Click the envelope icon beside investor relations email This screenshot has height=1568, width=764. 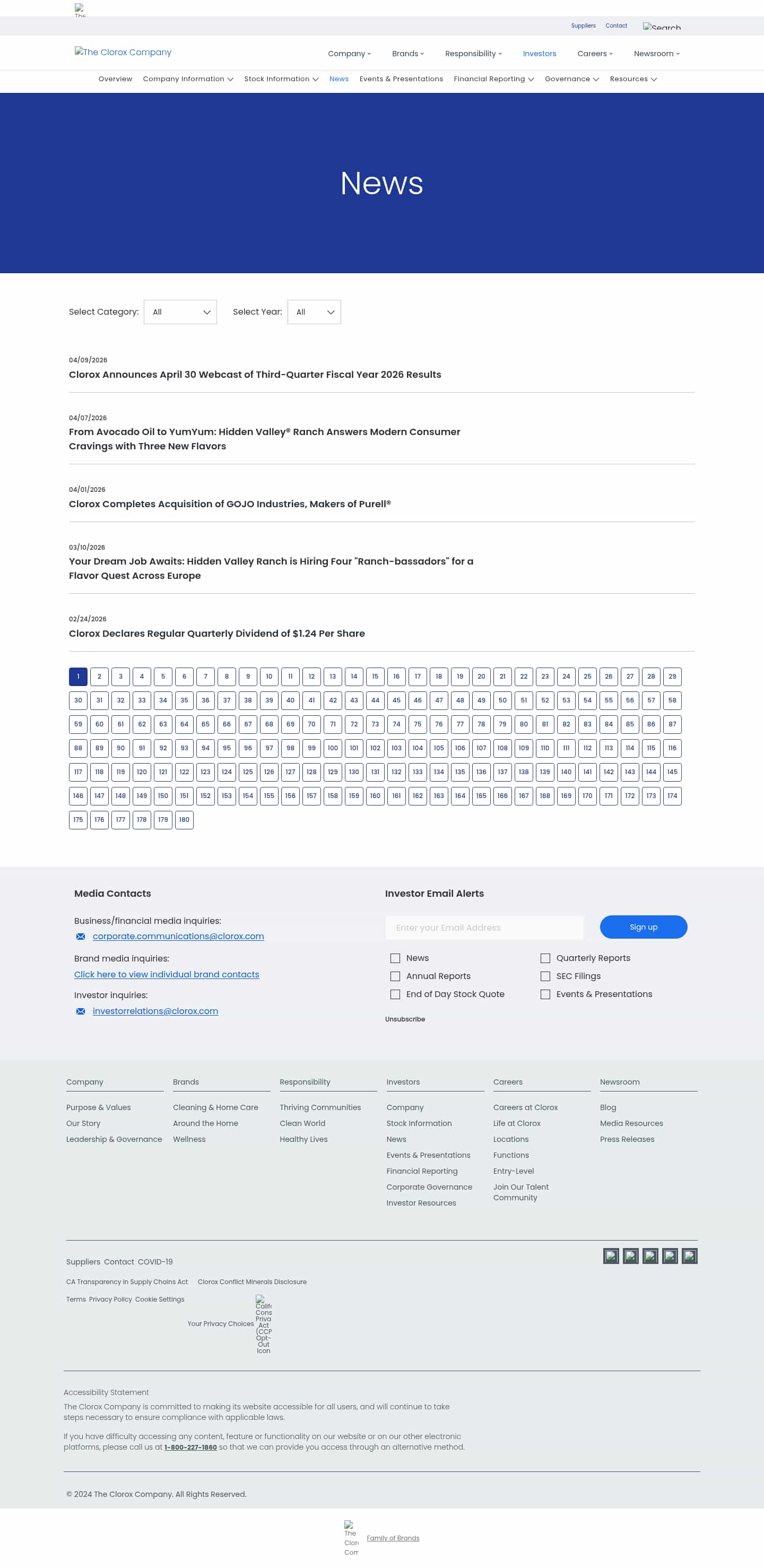pos(80,1011)
